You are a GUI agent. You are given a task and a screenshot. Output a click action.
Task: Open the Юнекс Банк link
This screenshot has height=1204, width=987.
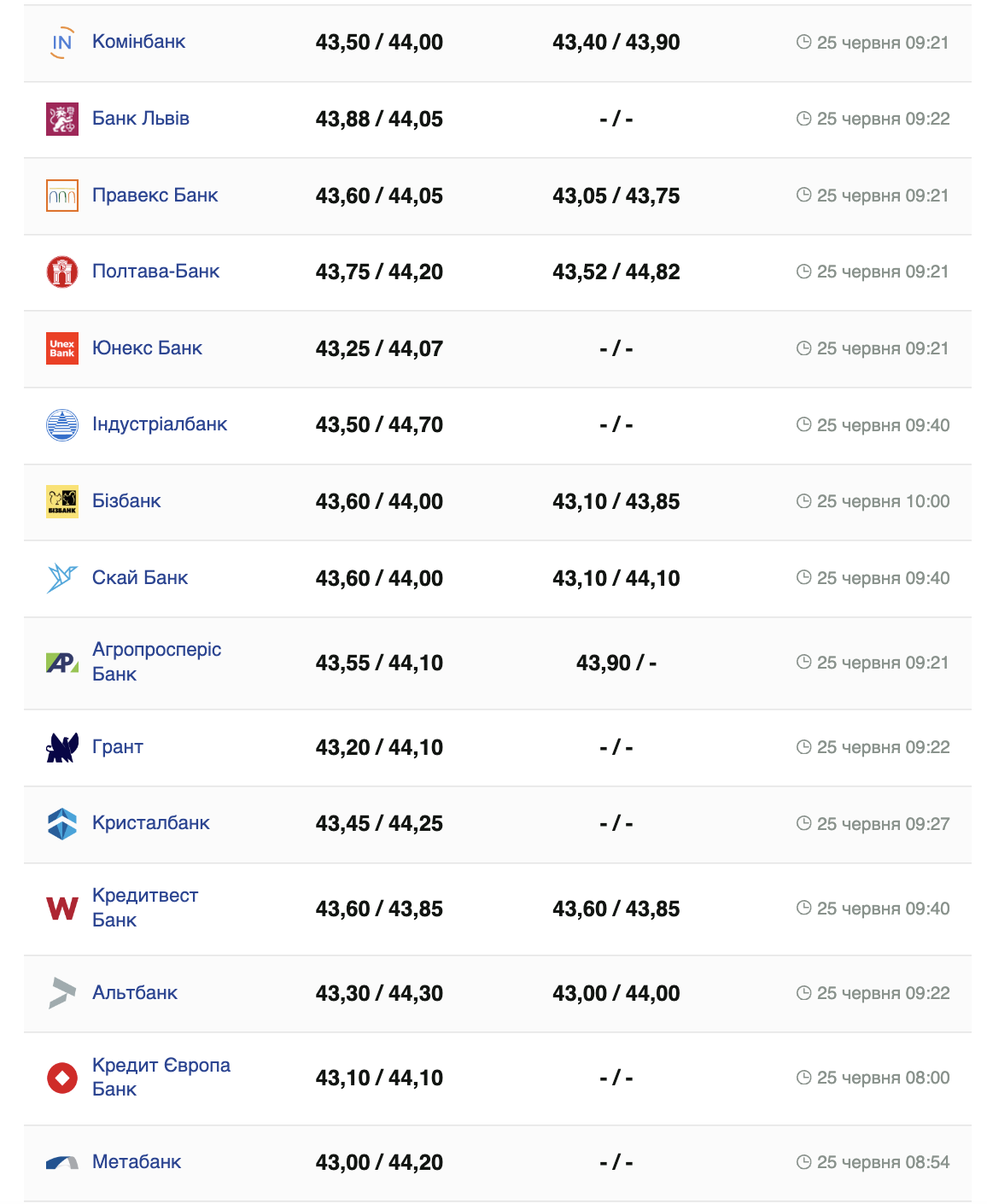[147, 348]
